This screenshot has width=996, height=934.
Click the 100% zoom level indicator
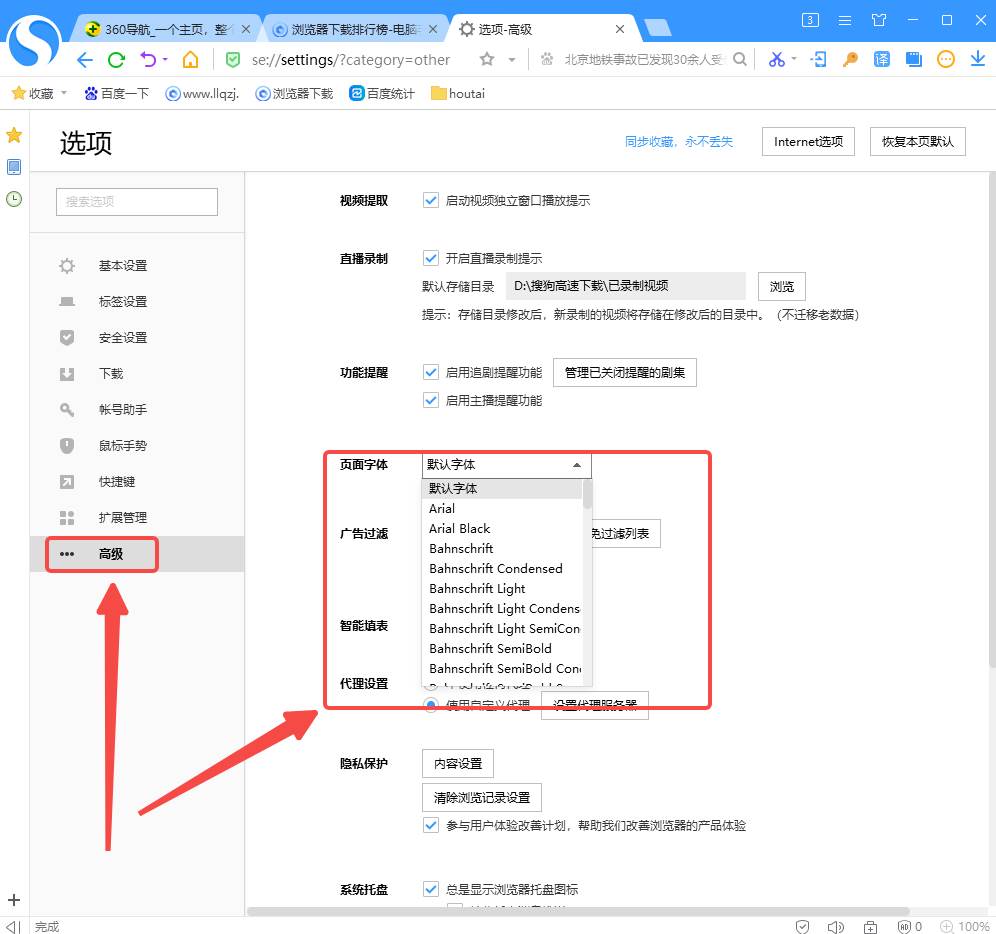click(x=964, y=926)
